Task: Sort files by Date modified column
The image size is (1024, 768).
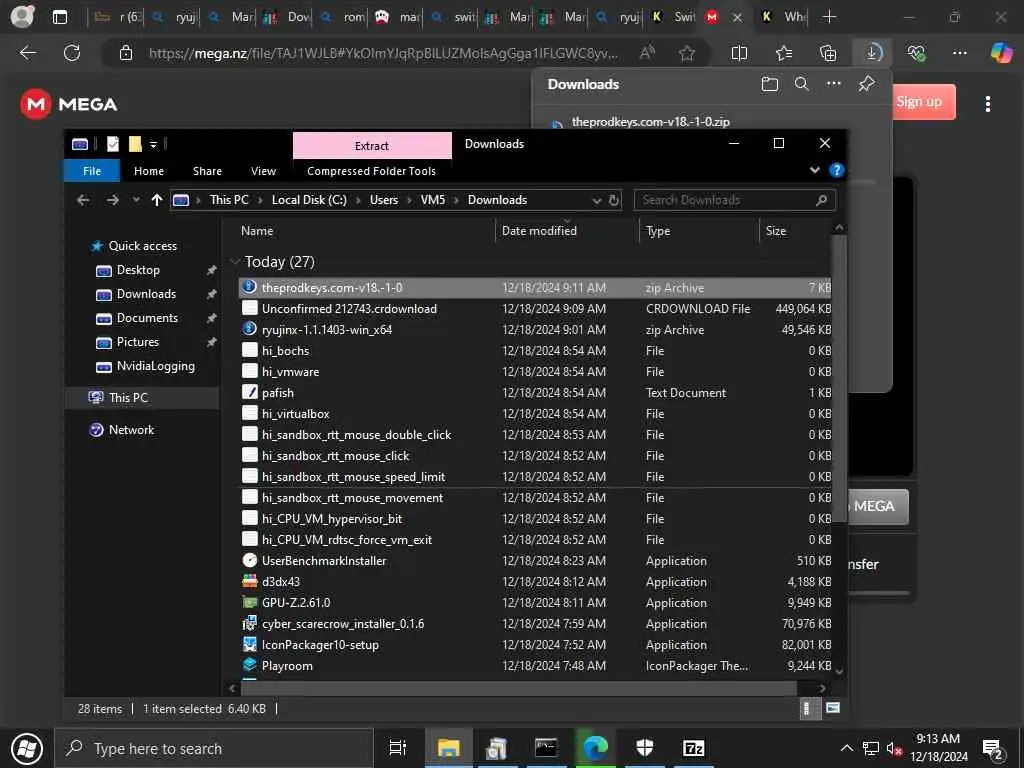Action: tap(567, 231)
